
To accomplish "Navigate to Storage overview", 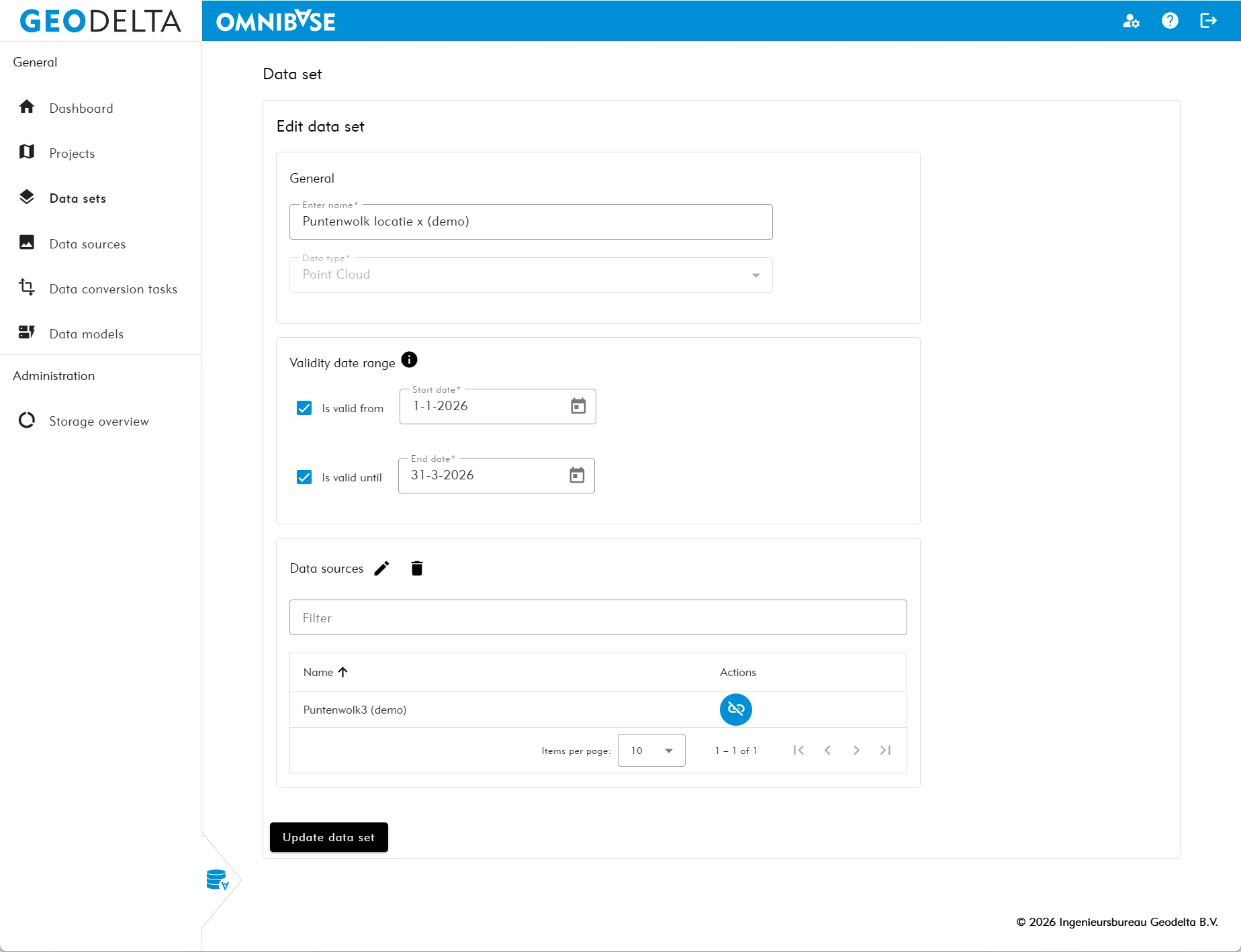I will tap(99, 421).
